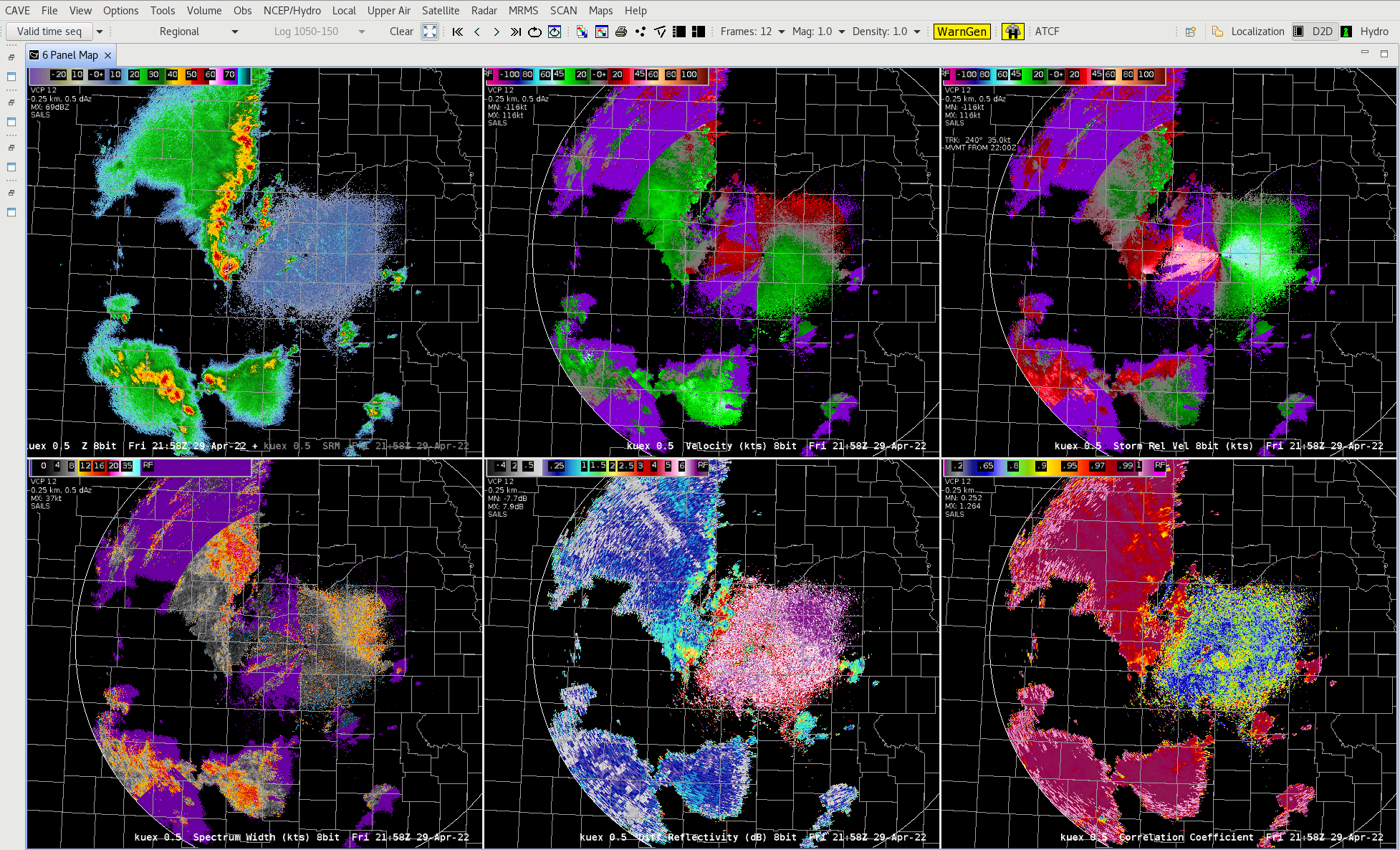Click the green Hydro perspective icon
Screen dimensions: 1400x850
[1347, 32]
